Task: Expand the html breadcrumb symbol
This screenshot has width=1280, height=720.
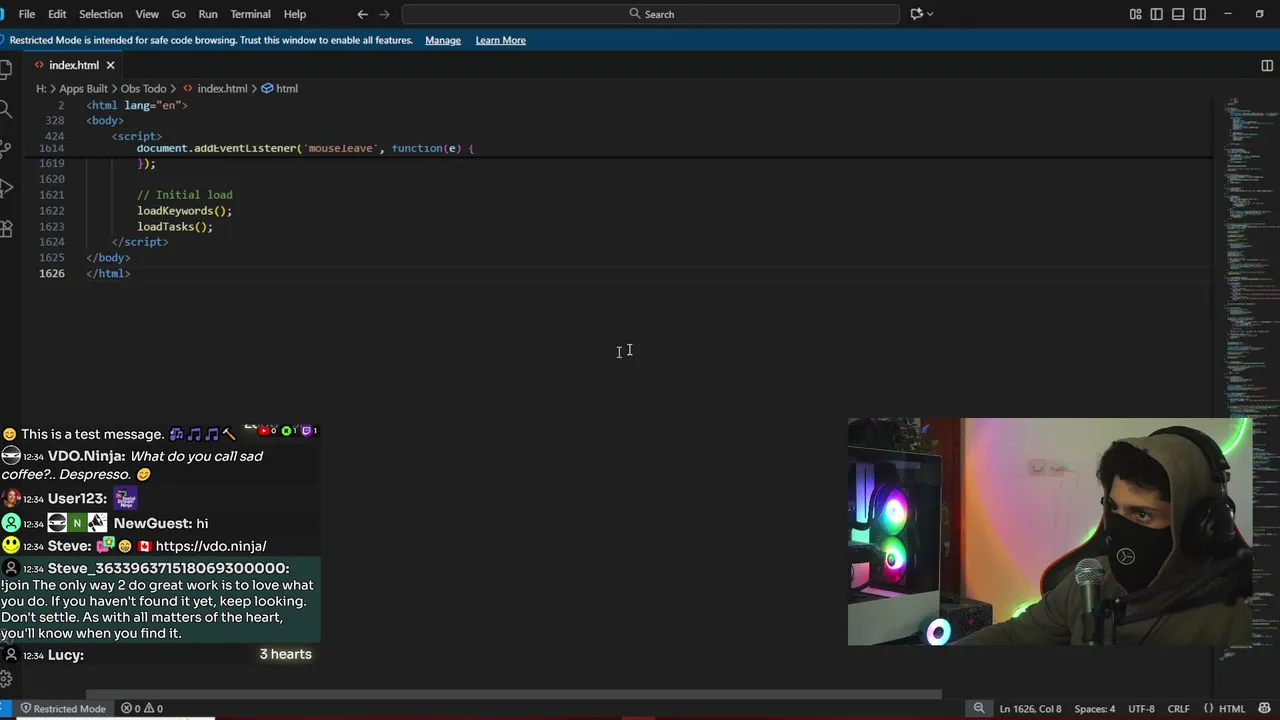Action: 280,89
